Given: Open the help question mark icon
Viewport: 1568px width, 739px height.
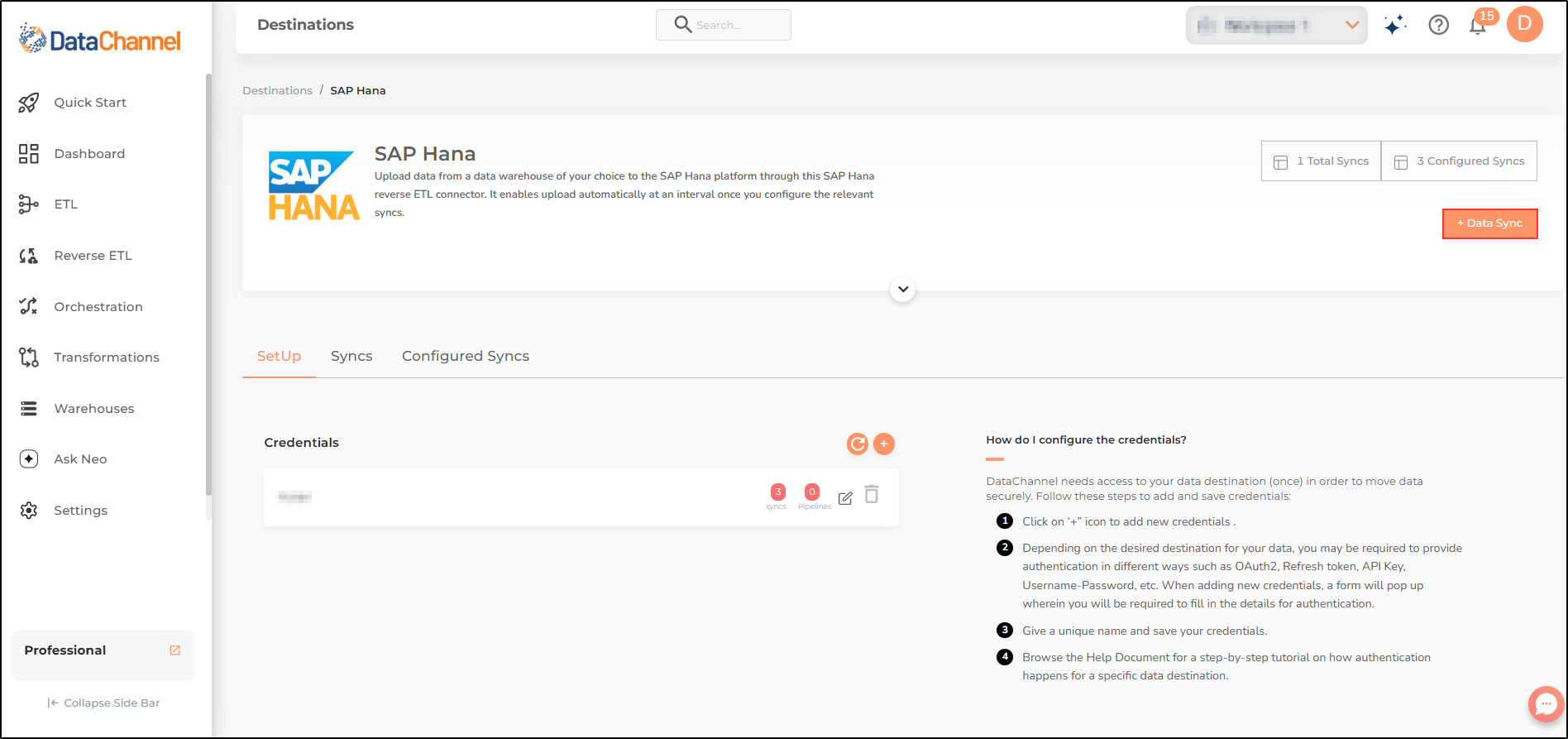Looking at the screenshot, I should pos(1439,26).
